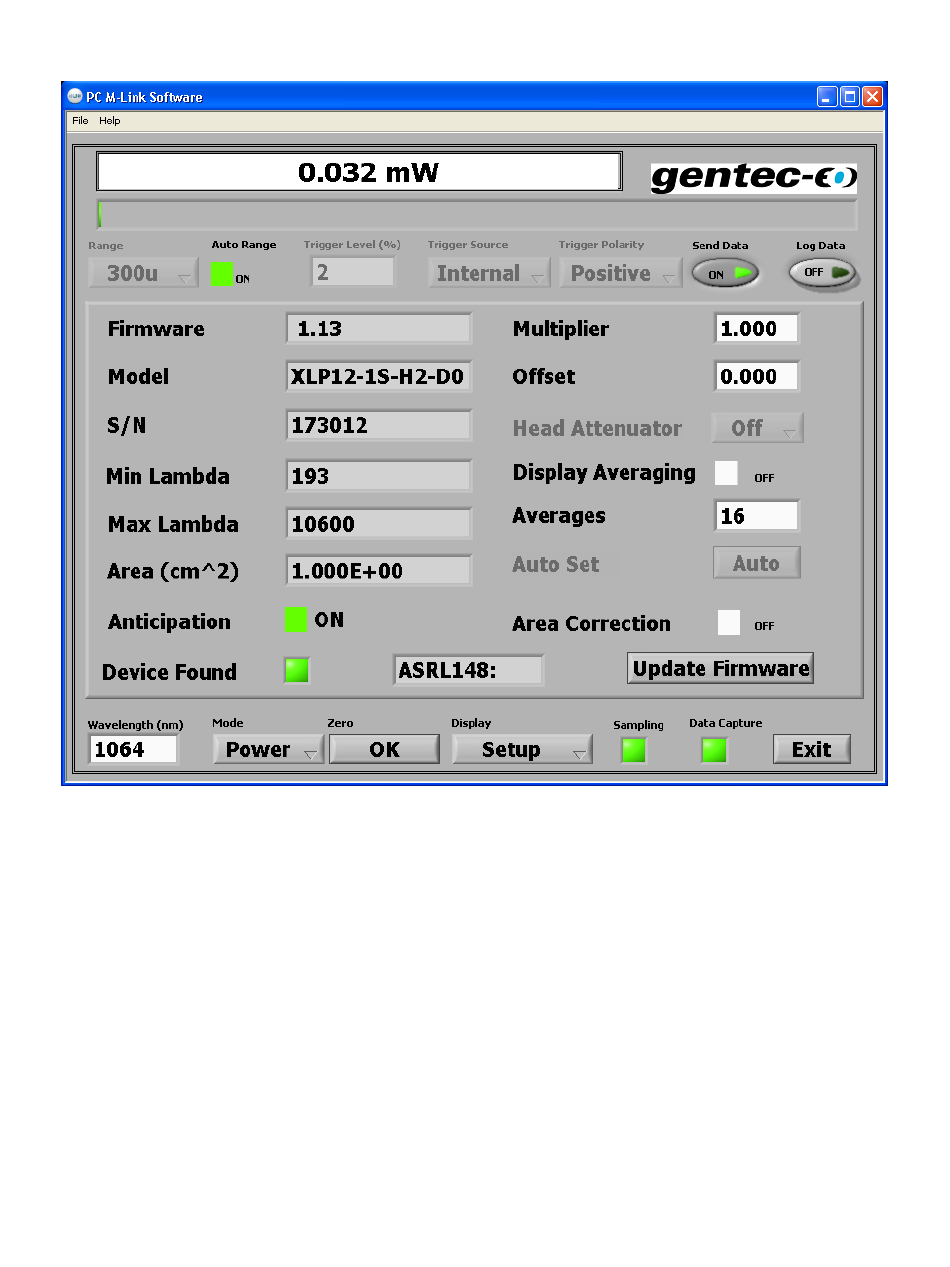Screen dimensions: 950x1267
Task: Click the Device Found indicator light
Action: pyautogui.click(x=296, y=670)
